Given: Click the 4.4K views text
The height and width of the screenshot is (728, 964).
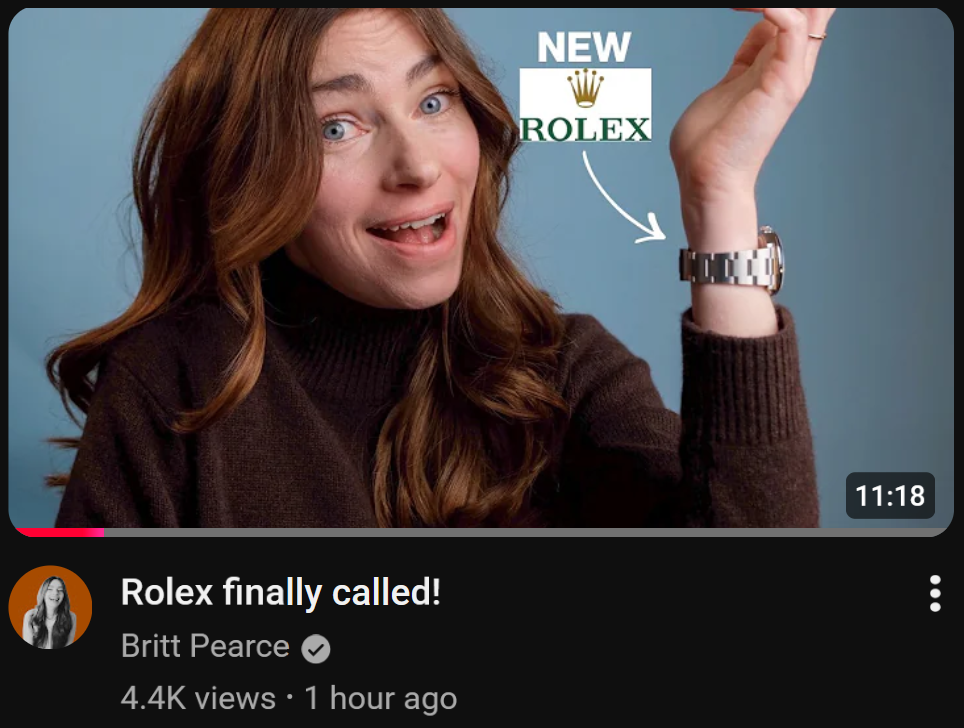Looking at the screenshot, I should pyautogui.click(x=198, y=698).
